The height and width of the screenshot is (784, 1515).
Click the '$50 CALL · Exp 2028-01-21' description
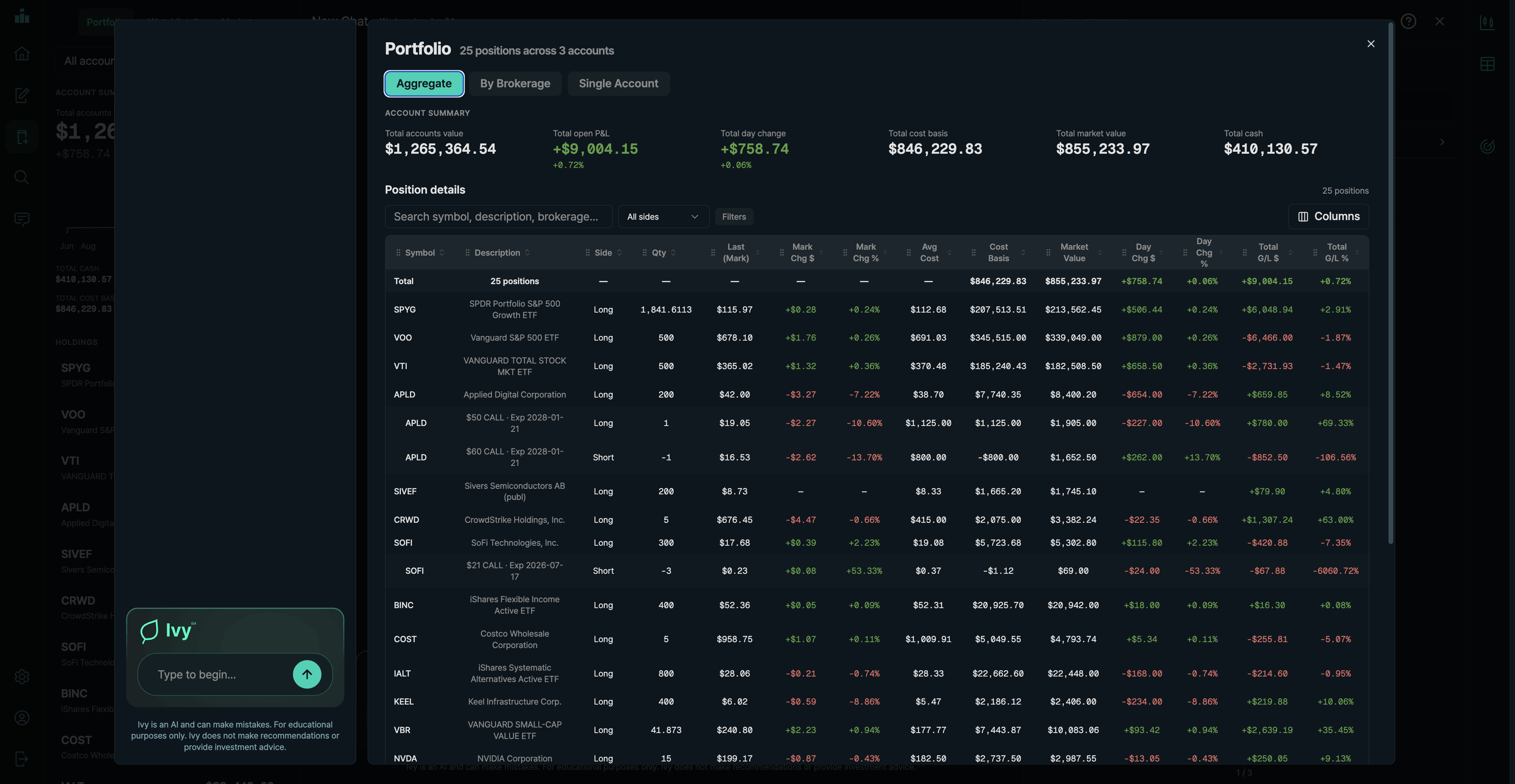pos(515,423)
